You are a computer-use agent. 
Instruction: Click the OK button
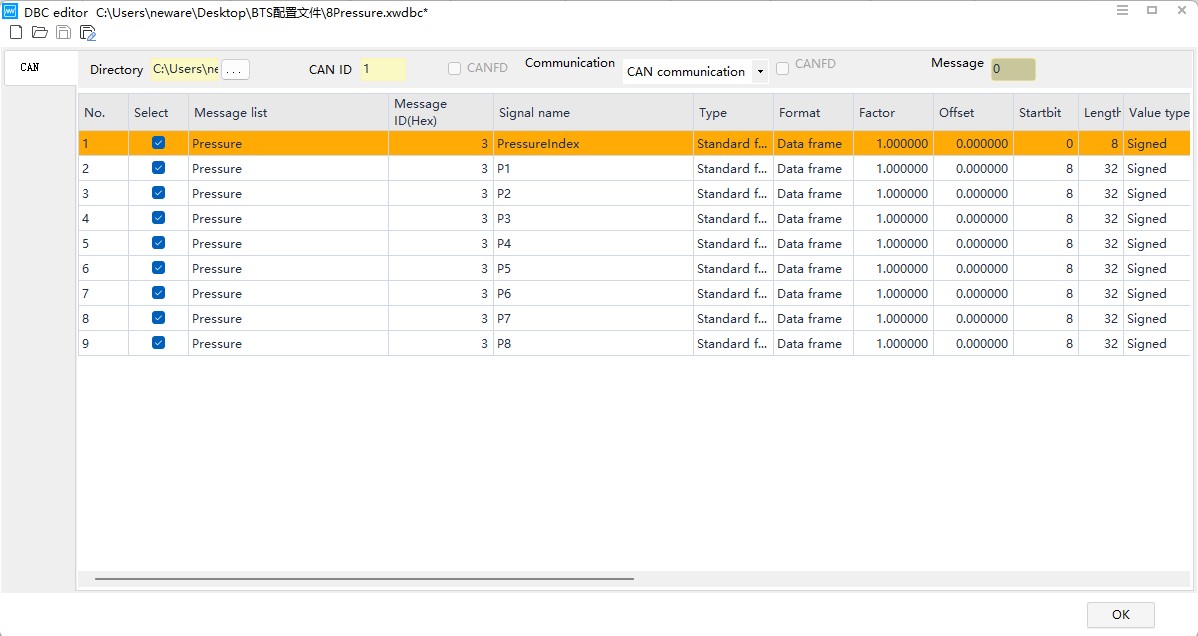1120,615
